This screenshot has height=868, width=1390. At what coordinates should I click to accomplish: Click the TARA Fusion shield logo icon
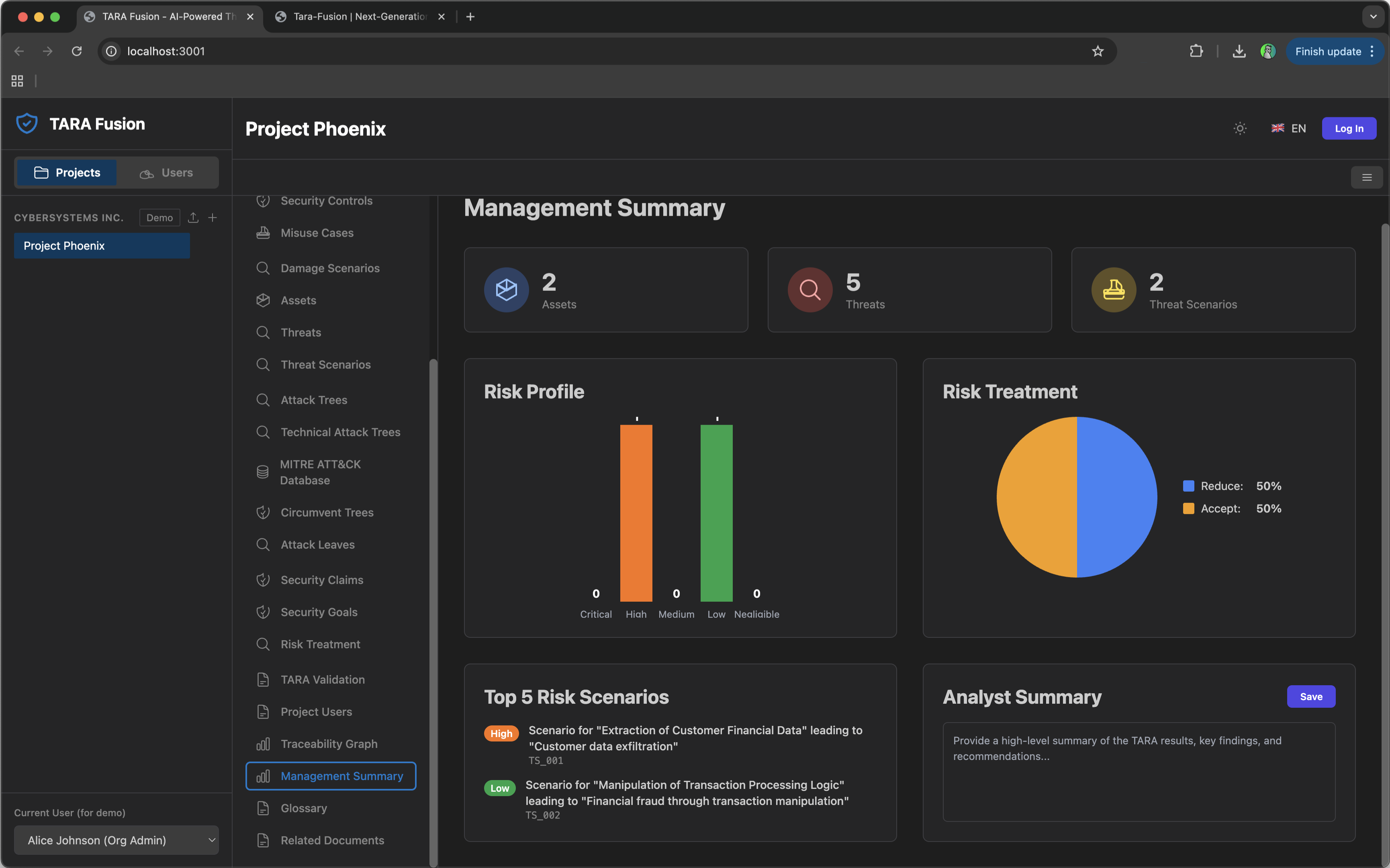pos(27,123)
